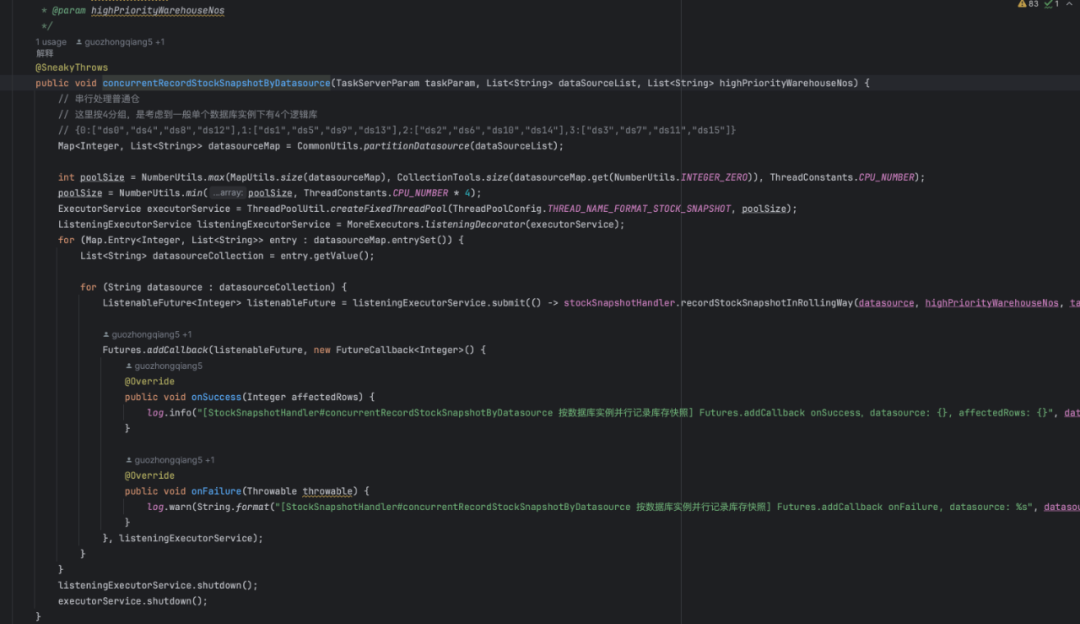Click the createFixedThreadPool method call
1080x624 pixels.
(386, 209)
